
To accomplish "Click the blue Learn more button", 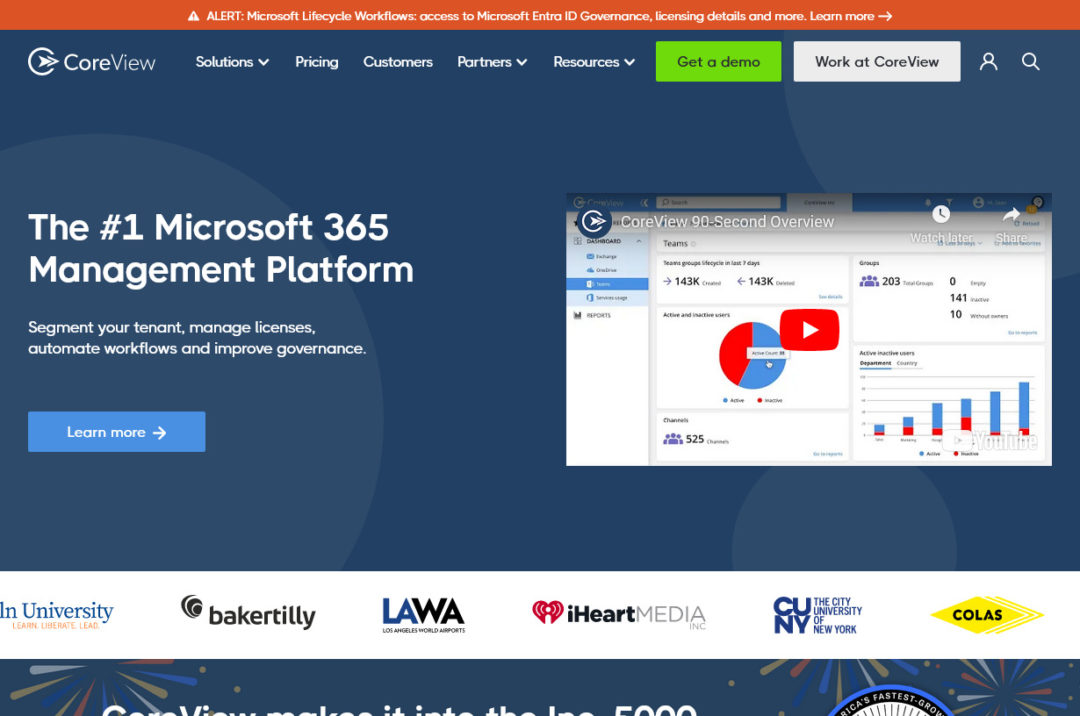I will click(x=116, y=432).
